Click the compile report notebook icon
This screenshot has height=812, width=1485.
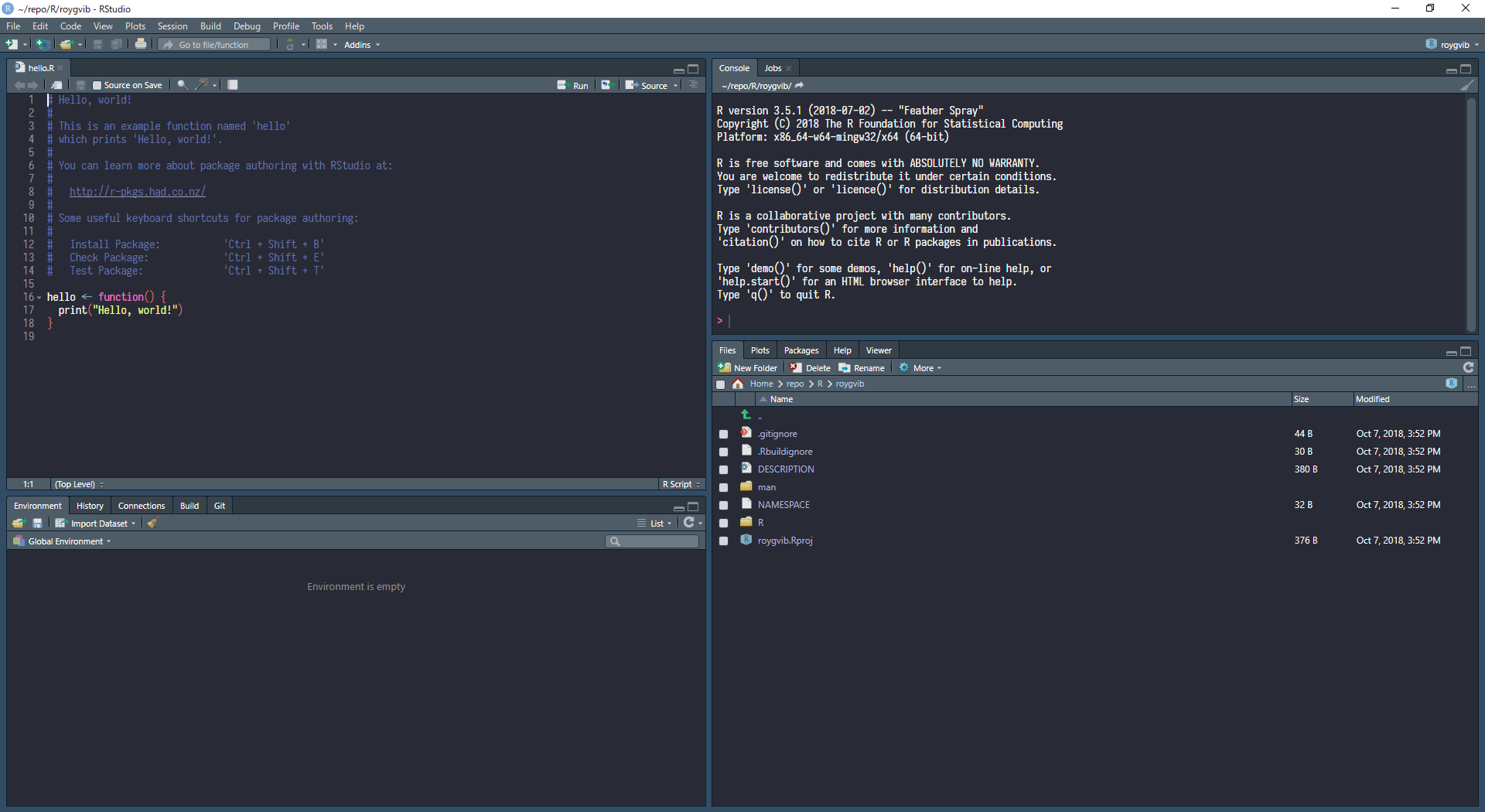tap(233, 85)
